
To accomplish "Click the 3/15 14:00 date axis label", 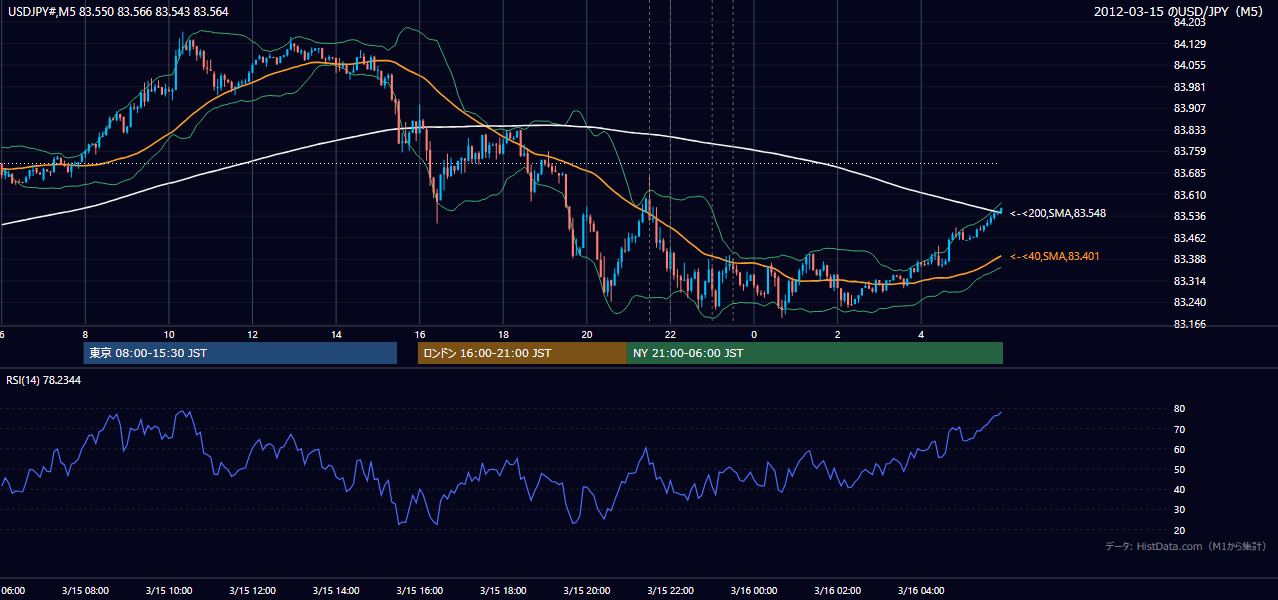I will pyautogui.click(x=336, y=591).
